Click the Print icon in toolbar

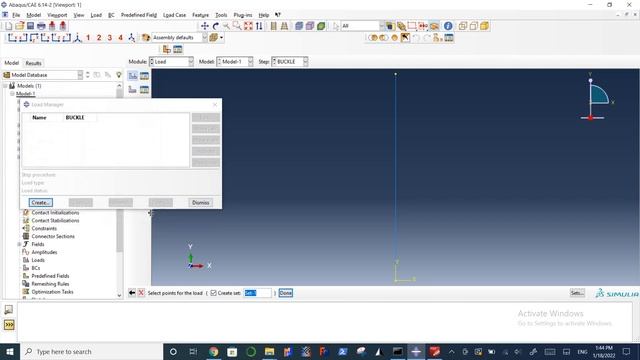(x=41, y=26)
